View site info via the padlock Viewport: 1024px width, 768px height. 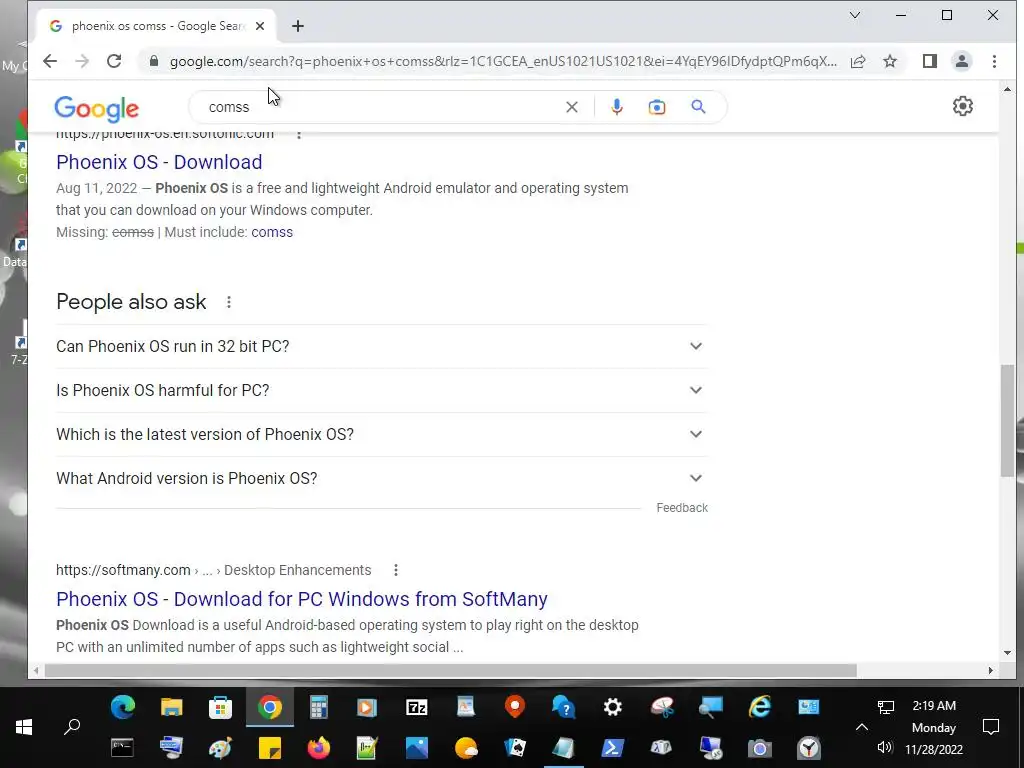pos(154,61)
